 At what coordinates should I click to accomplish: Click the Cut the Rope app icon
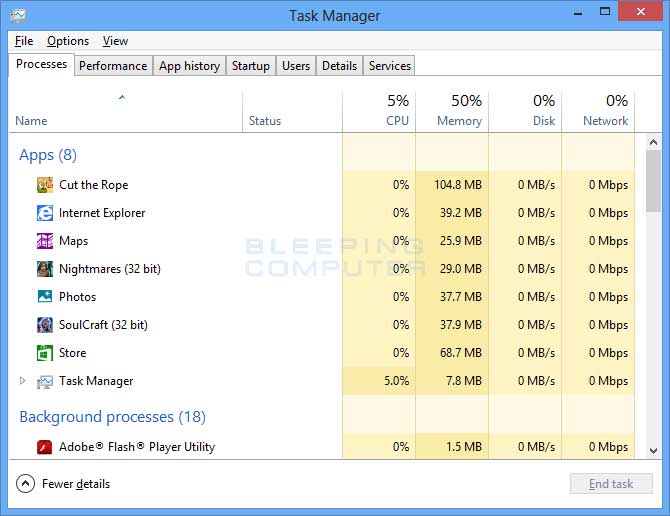point(45,185)
